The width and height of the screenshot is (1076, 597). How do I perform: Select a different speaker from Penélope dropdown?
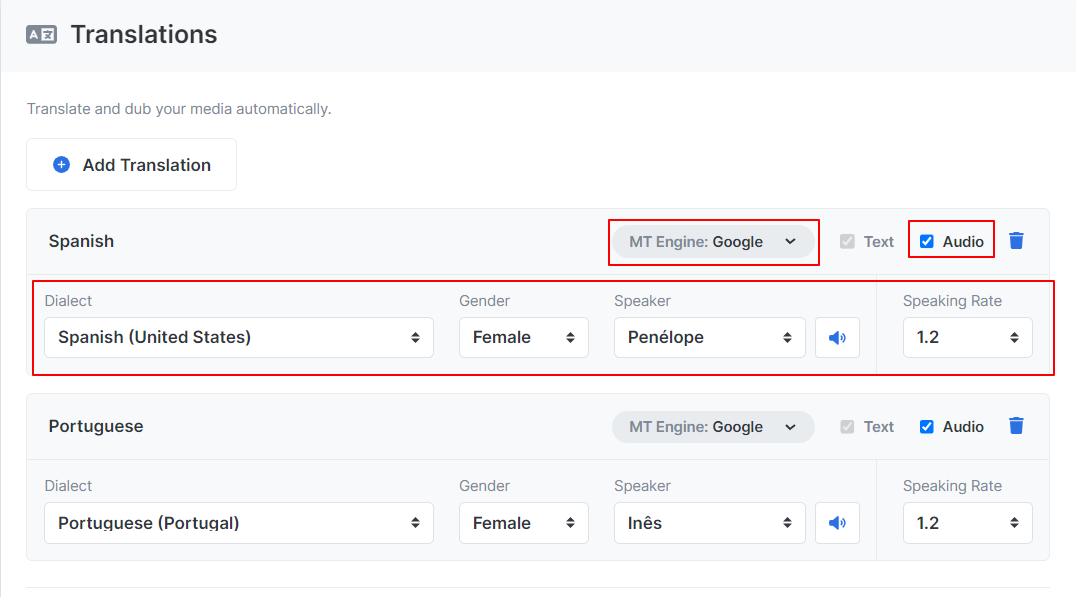[710, 338]
